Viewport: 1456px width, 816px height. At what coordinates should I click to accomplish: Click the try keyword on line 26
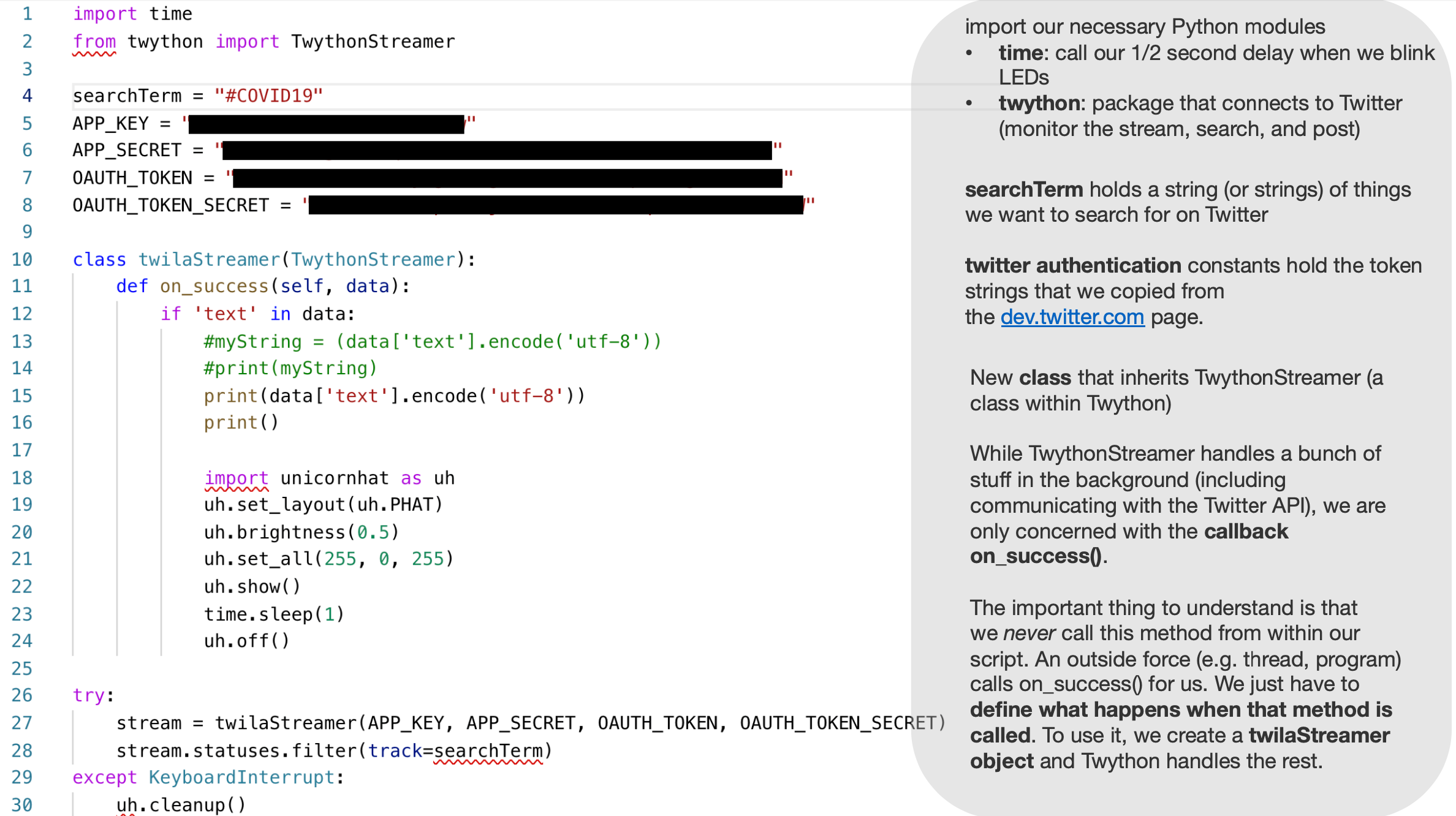pos(89,695)
